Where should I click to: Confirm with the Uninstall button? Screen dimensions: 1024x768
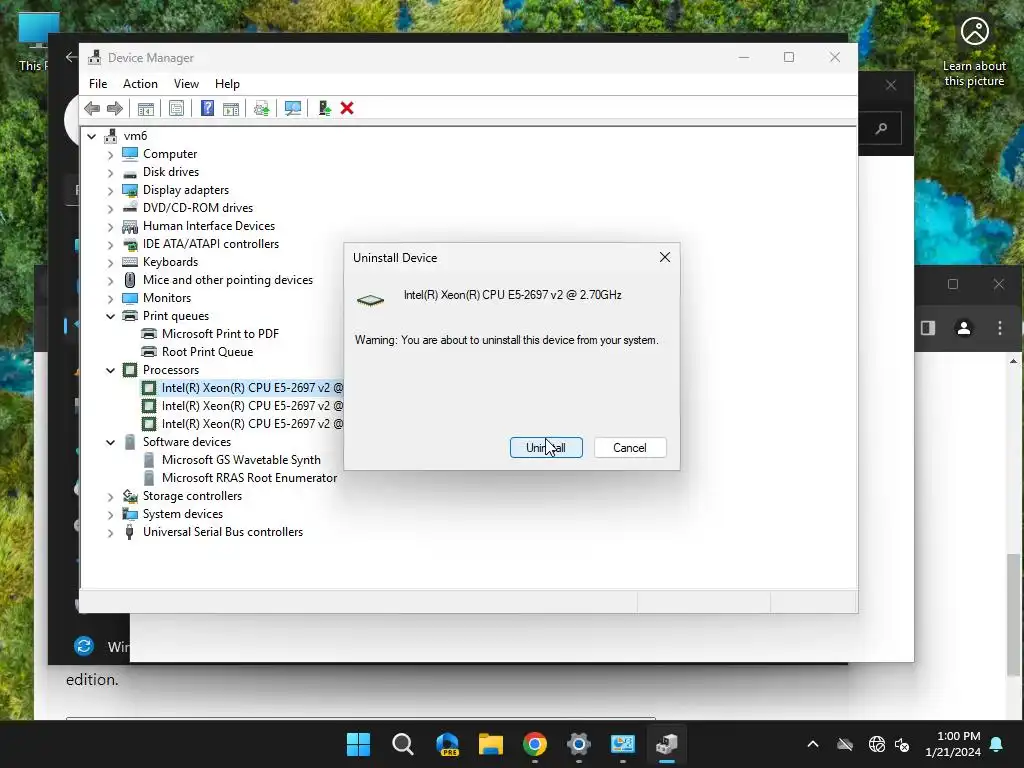pos(546,447)
